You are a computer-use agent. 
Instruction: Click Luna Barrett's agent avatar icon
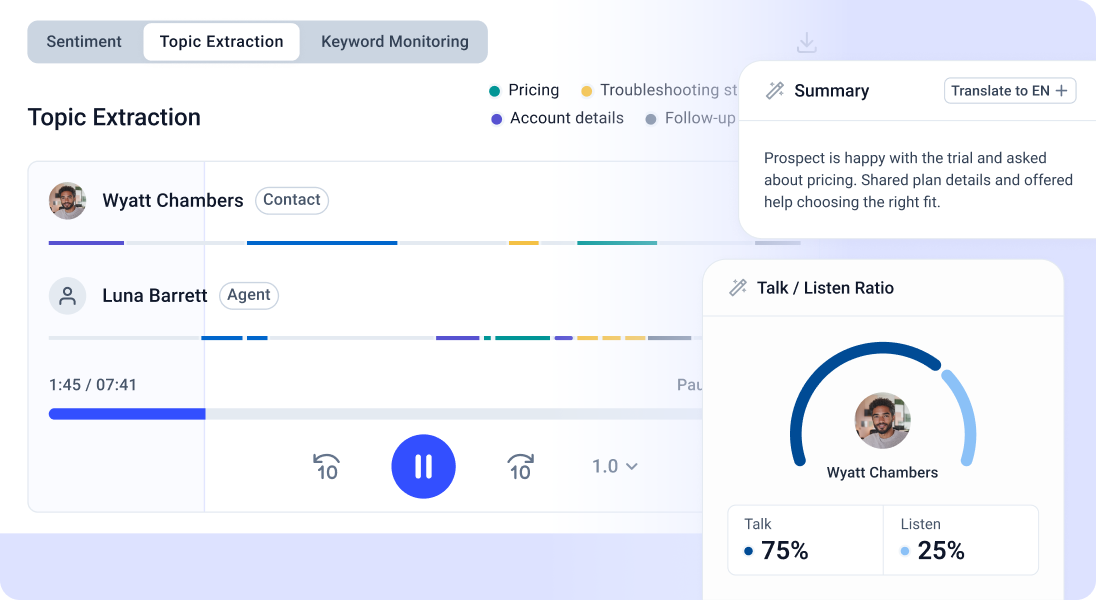[x=67, y=296]
